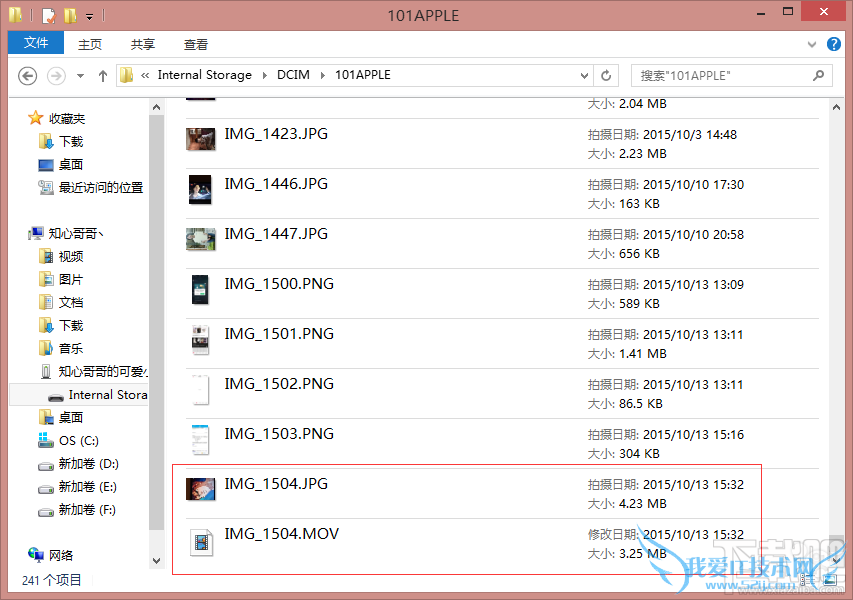Open recent locations dropdown arrow
The width and height of the screenshot is (853, 600).
click(x=81, y=76)
